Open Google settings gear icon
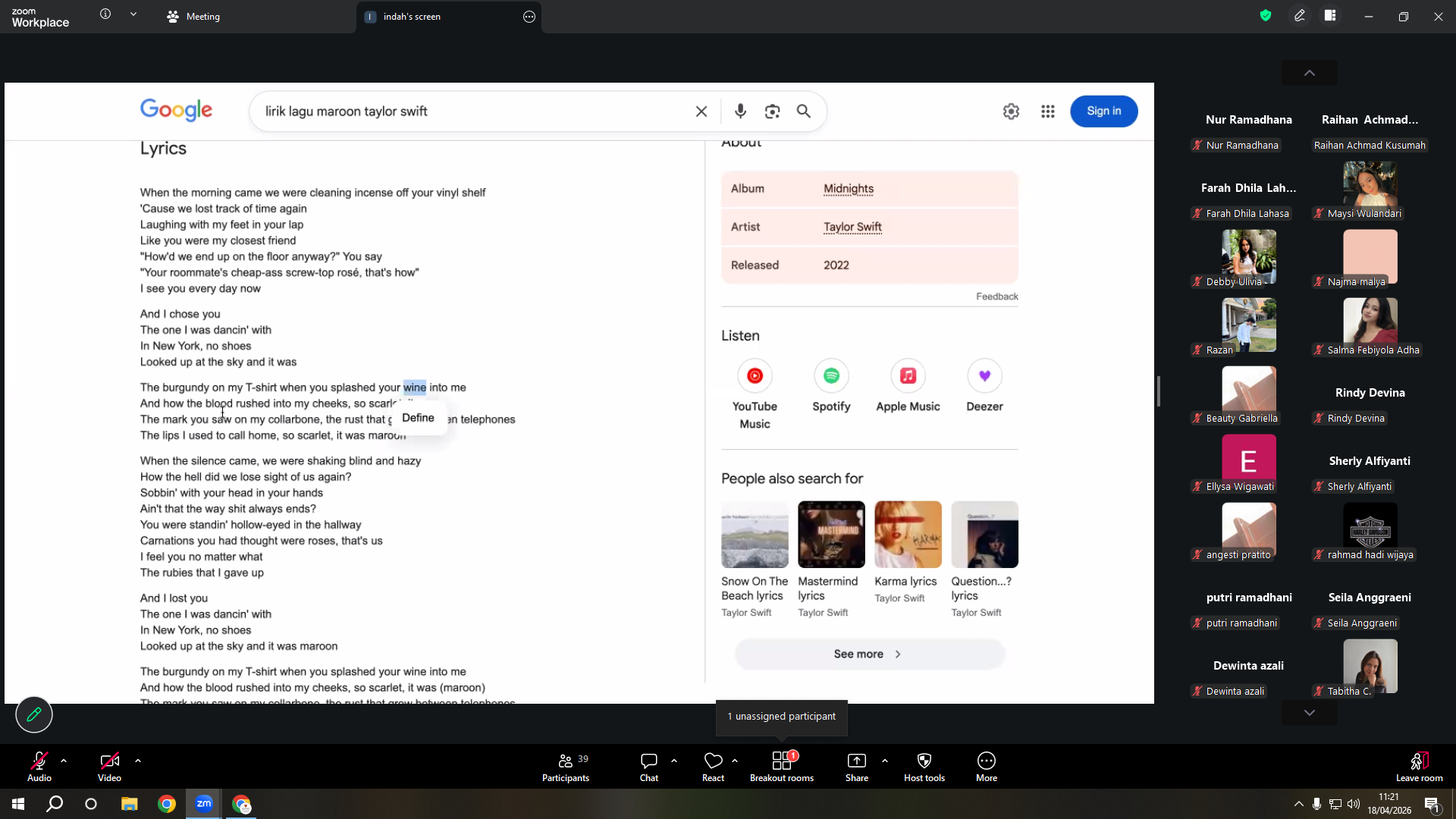The width and height of the screenshot is (1456, 819). tap(1011, 111)
